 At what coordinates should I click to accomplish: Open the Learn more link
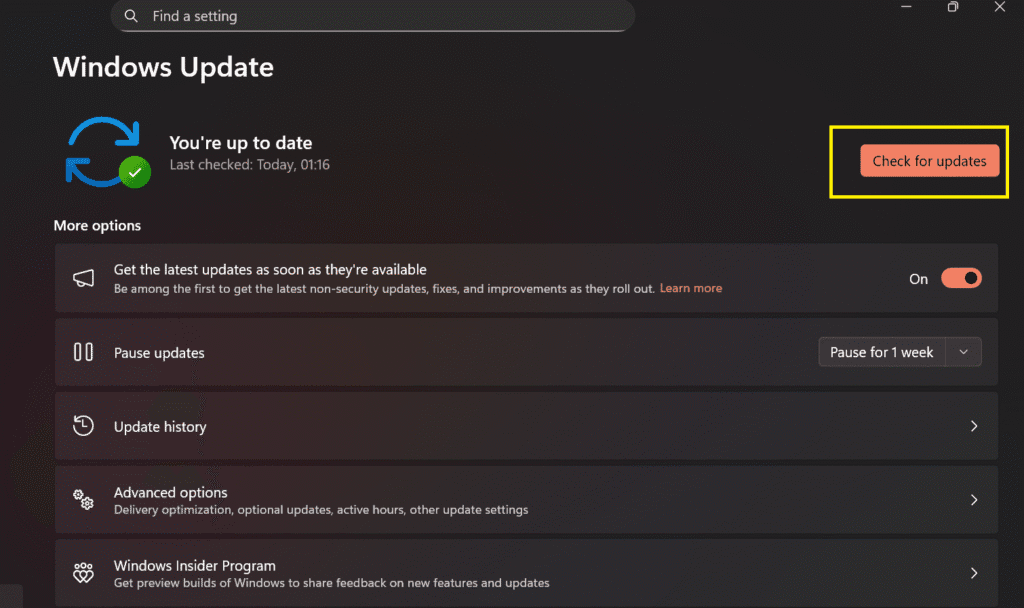coord(690,288)
